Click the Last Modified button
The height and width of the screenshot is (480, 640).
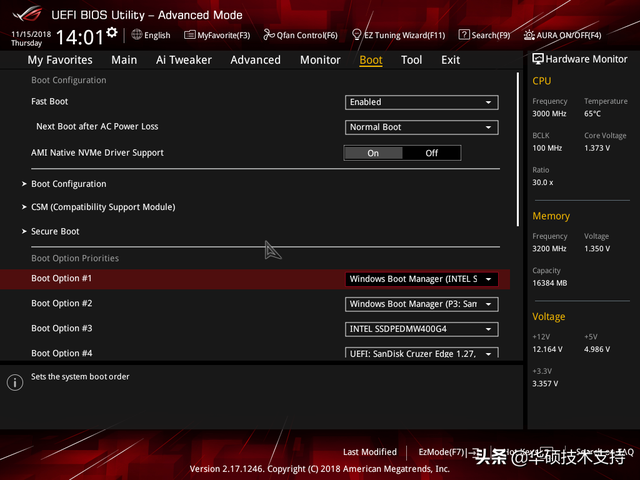(x=370, y=452)
